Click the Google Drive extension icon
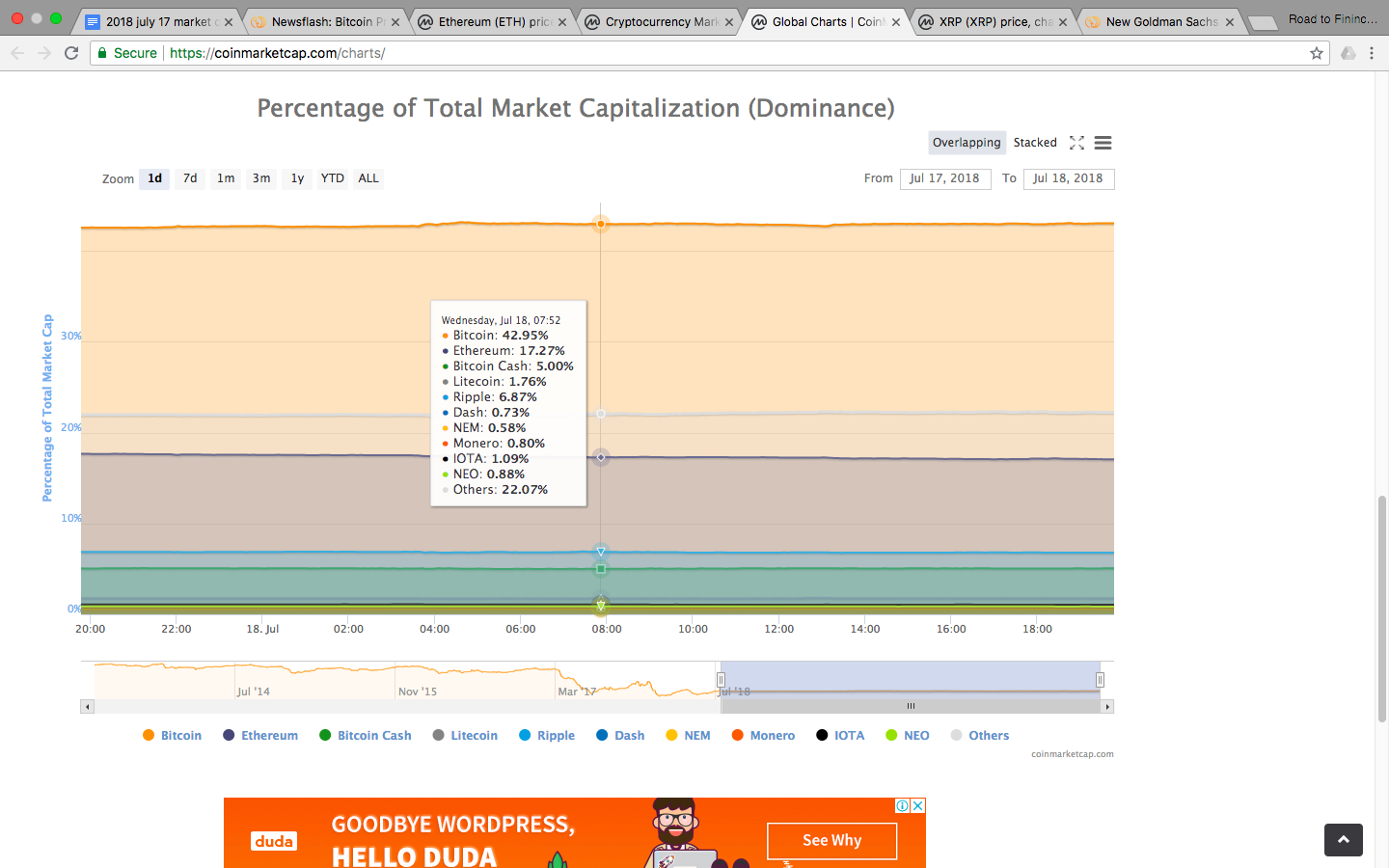 tap(1348, 53)
